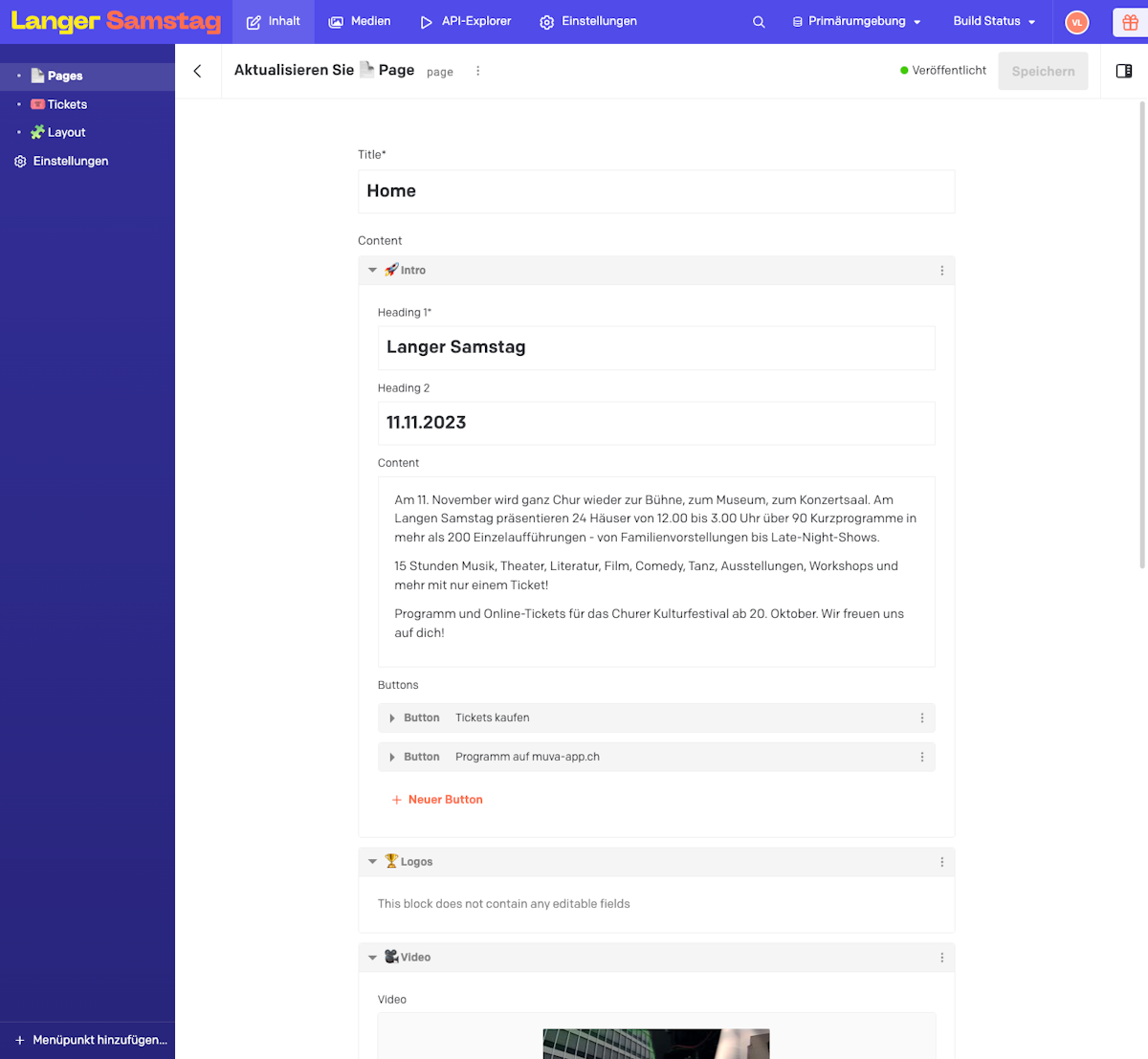This screenshot has height=1059, width=1148.
Task: Toggle the sidebar panel icon
Action: (1124, 71)
